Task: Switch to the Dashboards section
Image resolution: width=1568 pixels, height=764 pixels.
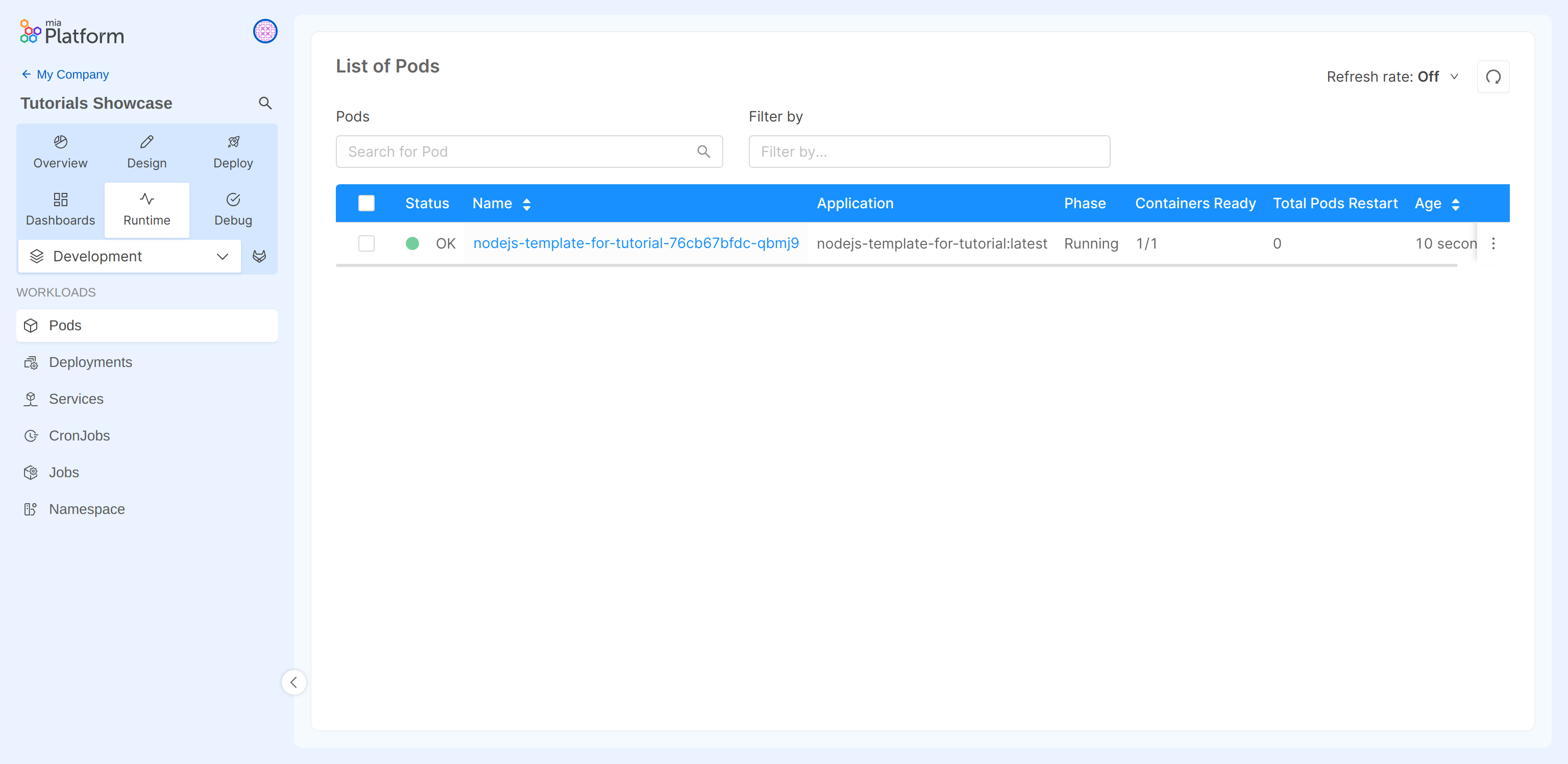Action: [x=60, y=209]
